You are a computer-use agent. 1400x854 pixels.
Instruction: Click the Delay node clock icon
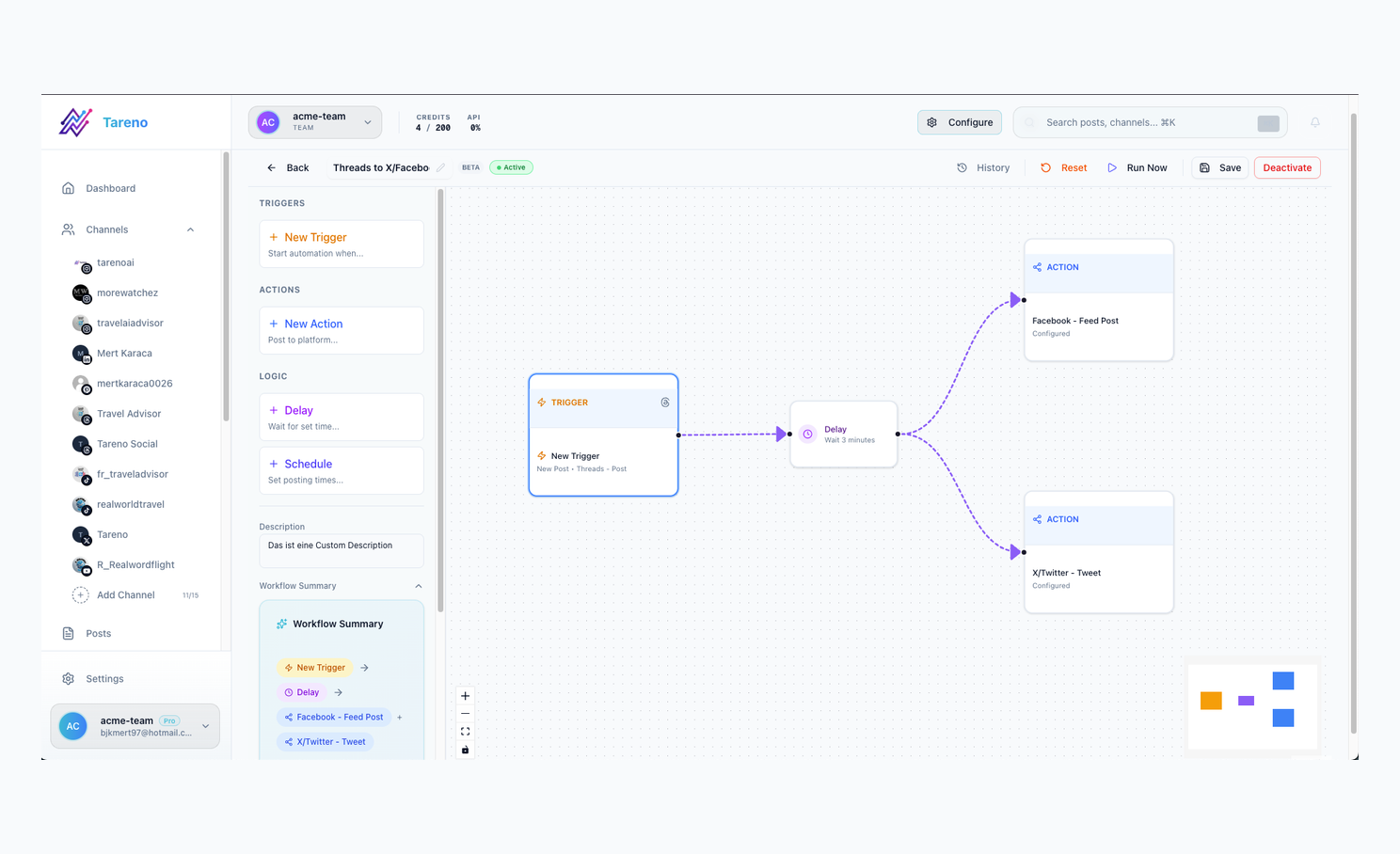click(807, 435)
